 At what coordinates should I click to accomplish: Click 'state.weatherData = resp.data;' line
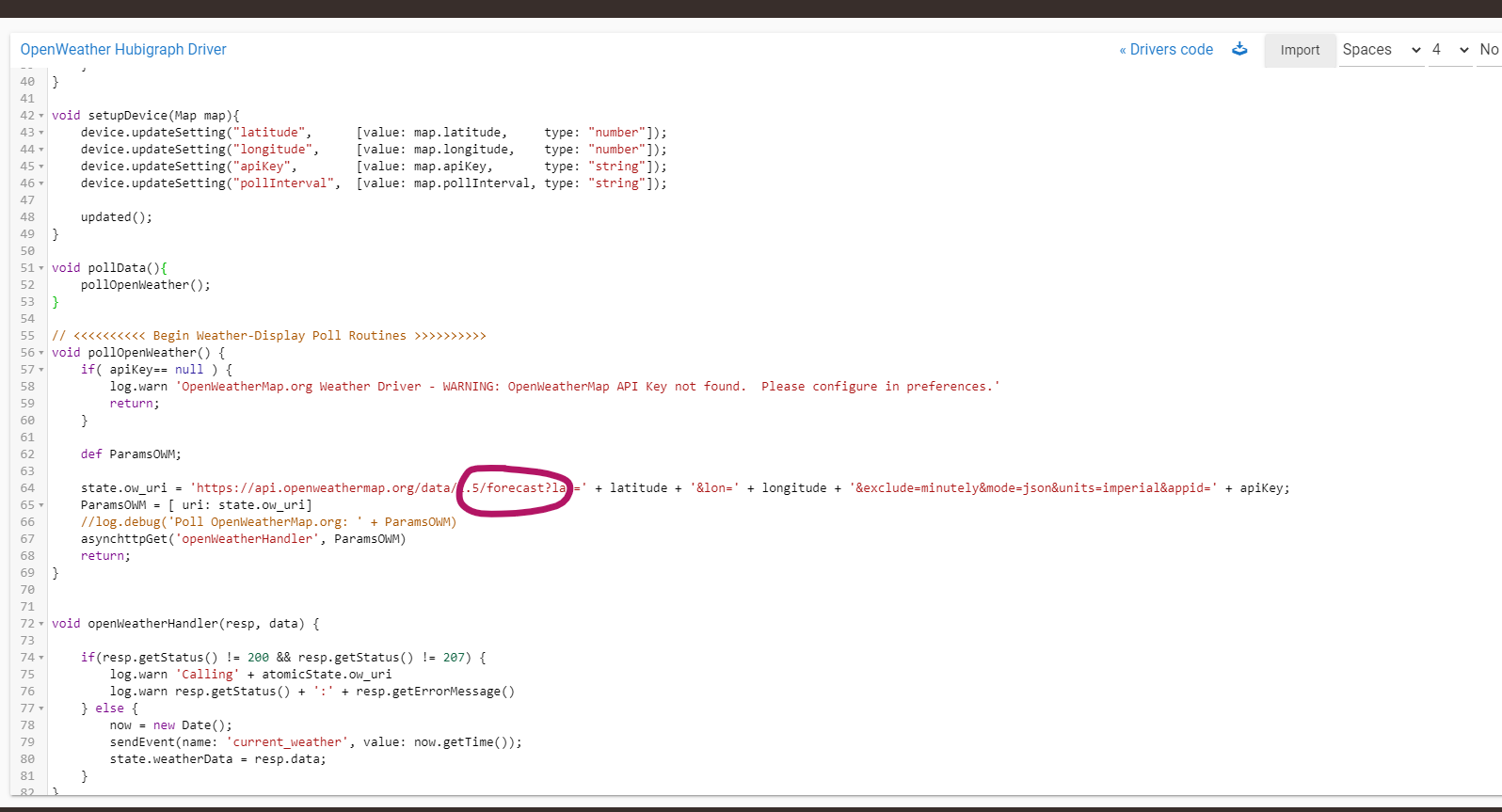pyautogui.click(x=218, y=759)
